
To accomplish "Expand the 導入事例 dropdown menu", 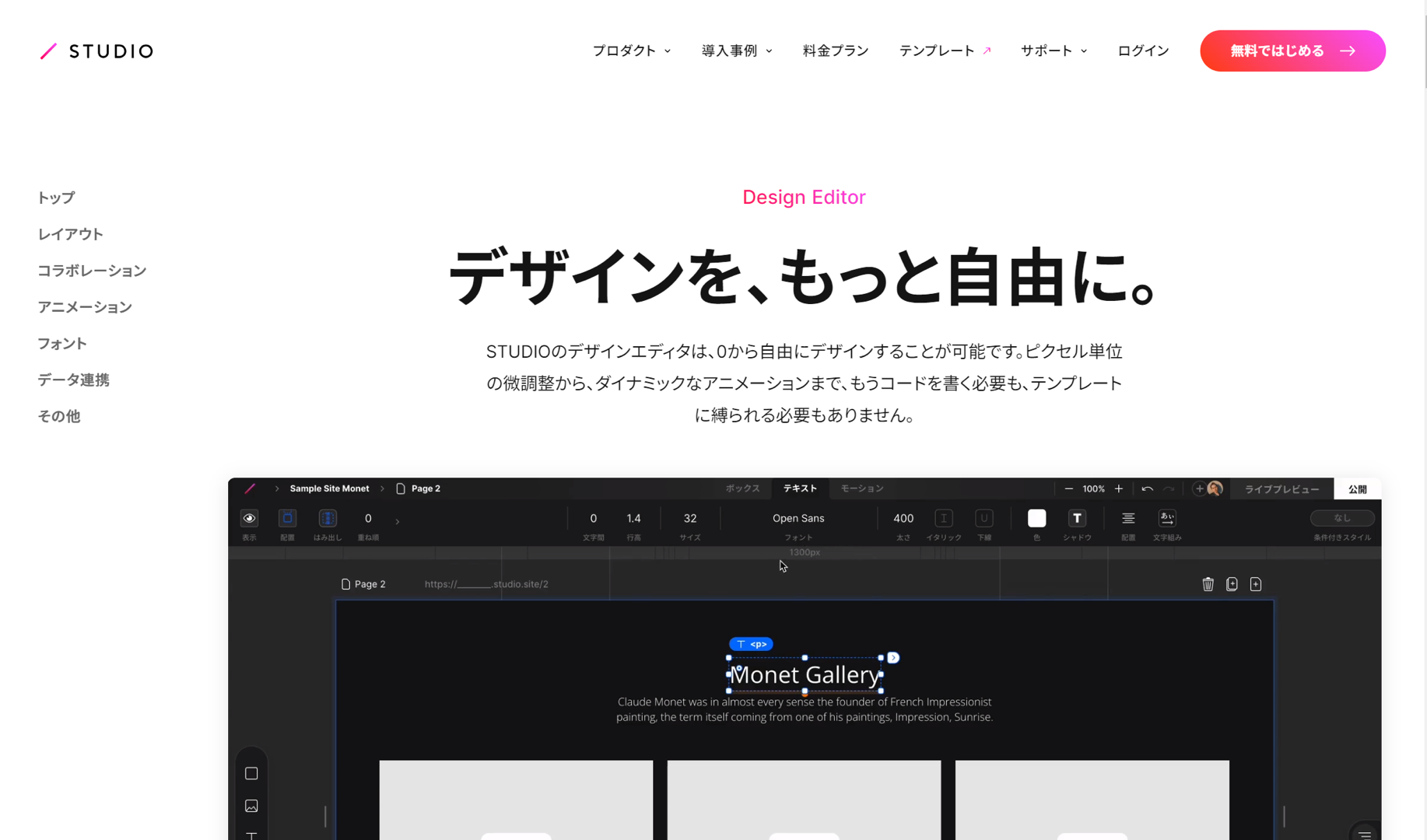I will [736, 51].
